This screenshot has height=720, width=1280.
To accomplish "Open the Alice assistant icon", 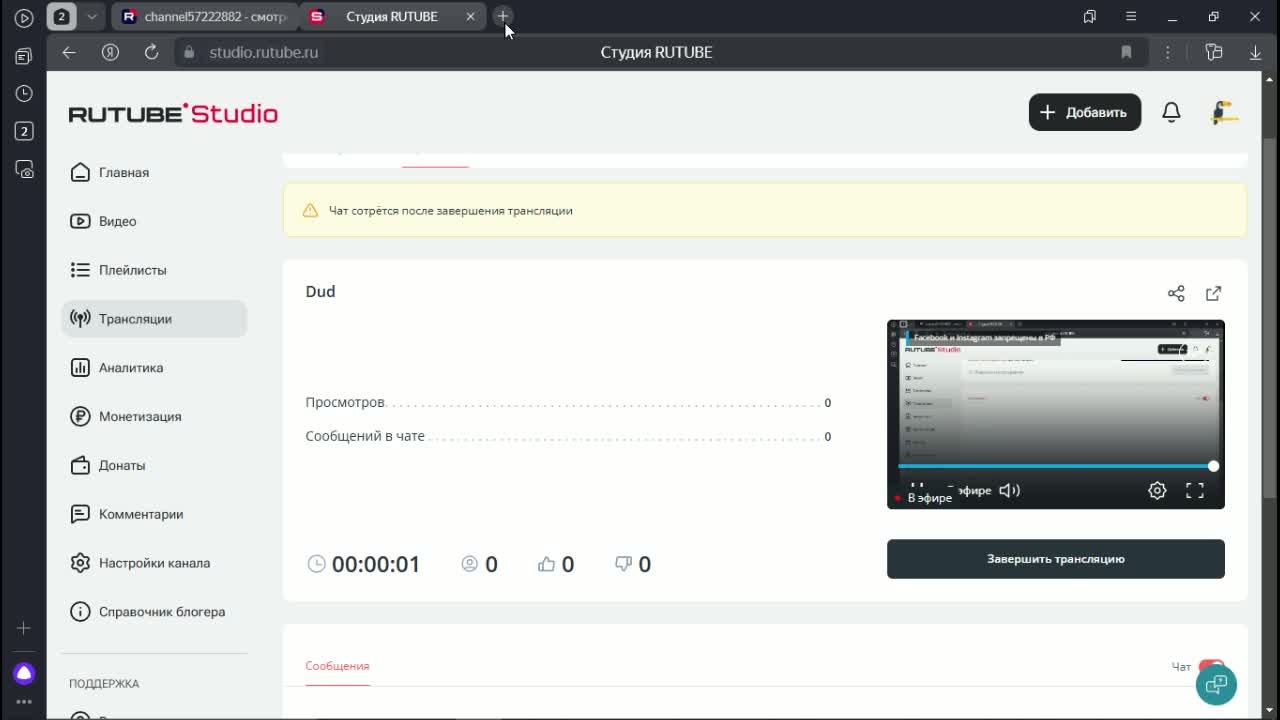I will tap(24, 673).
